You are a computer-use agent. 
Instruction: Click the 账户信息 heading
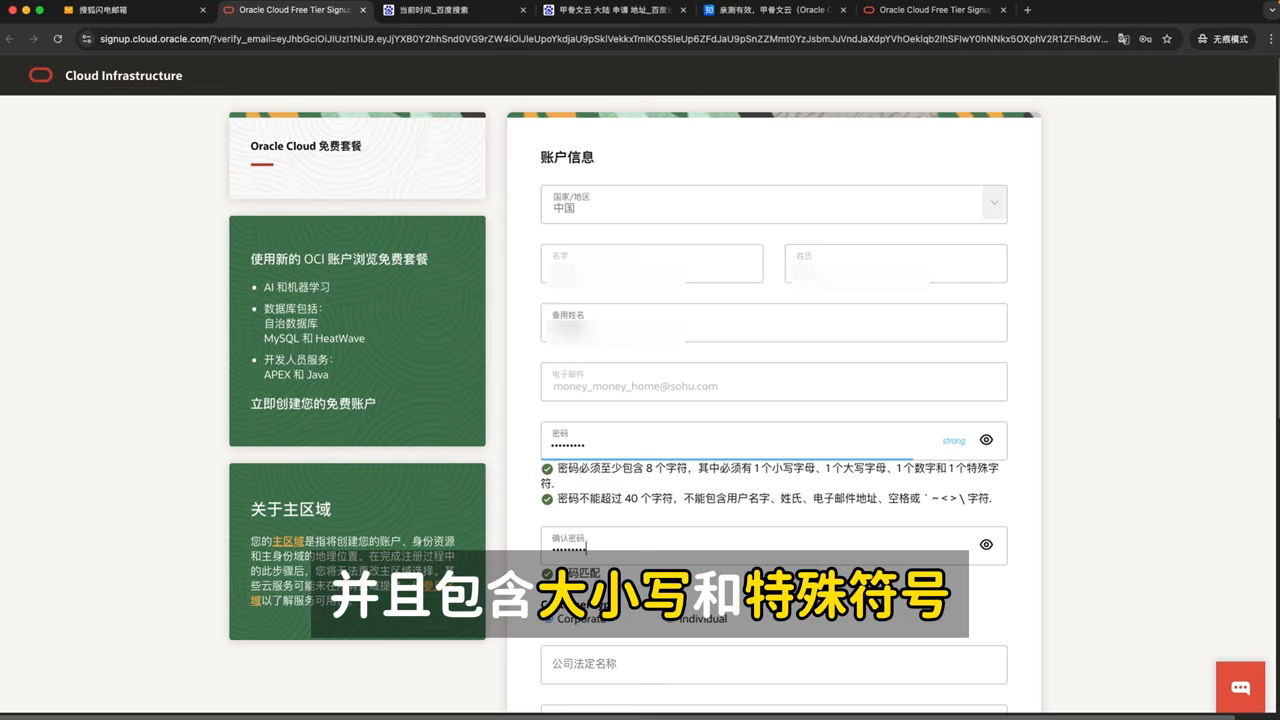567,157
